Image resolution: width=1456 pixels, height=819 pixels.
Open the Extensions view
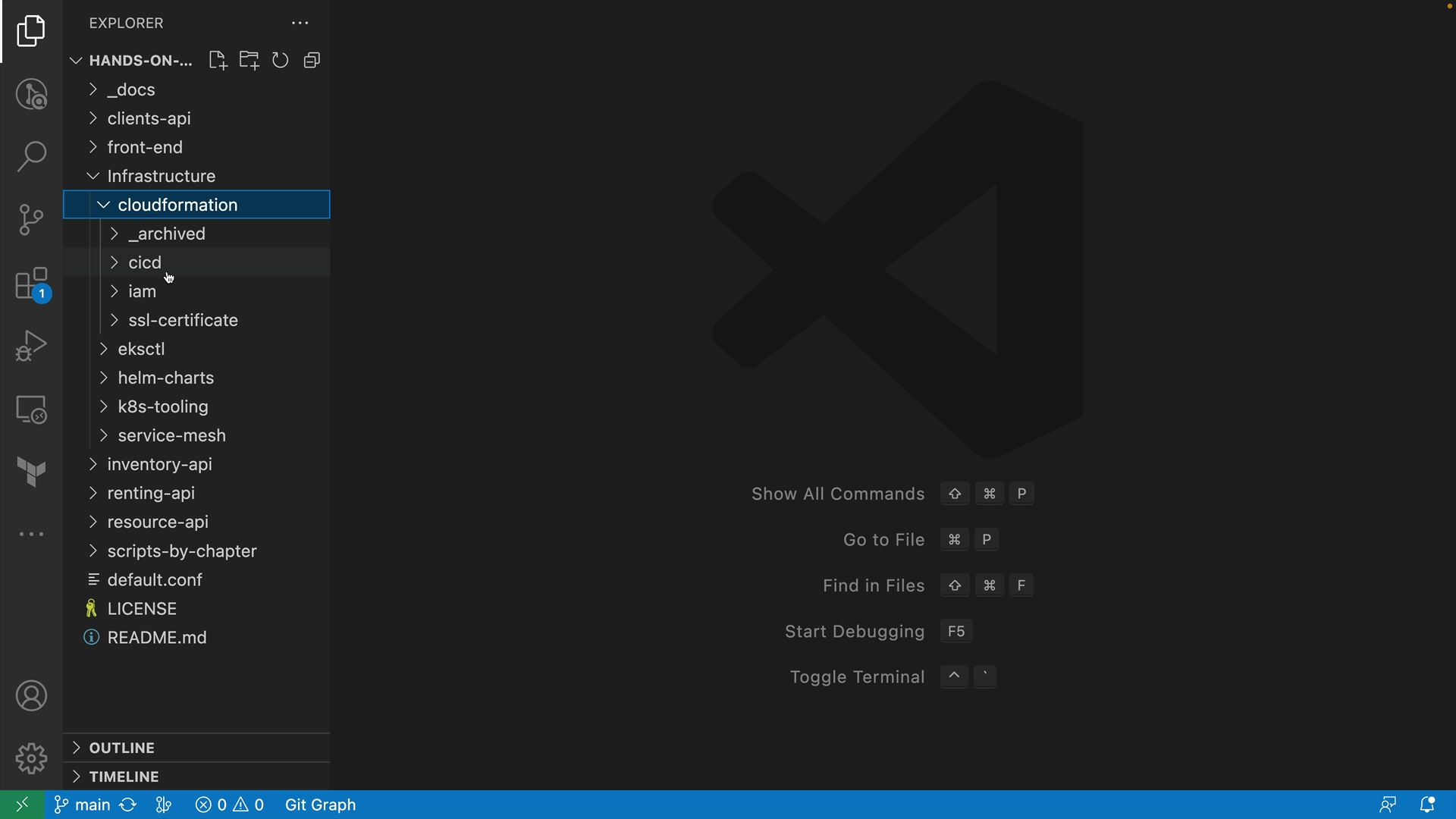point(31,284)
